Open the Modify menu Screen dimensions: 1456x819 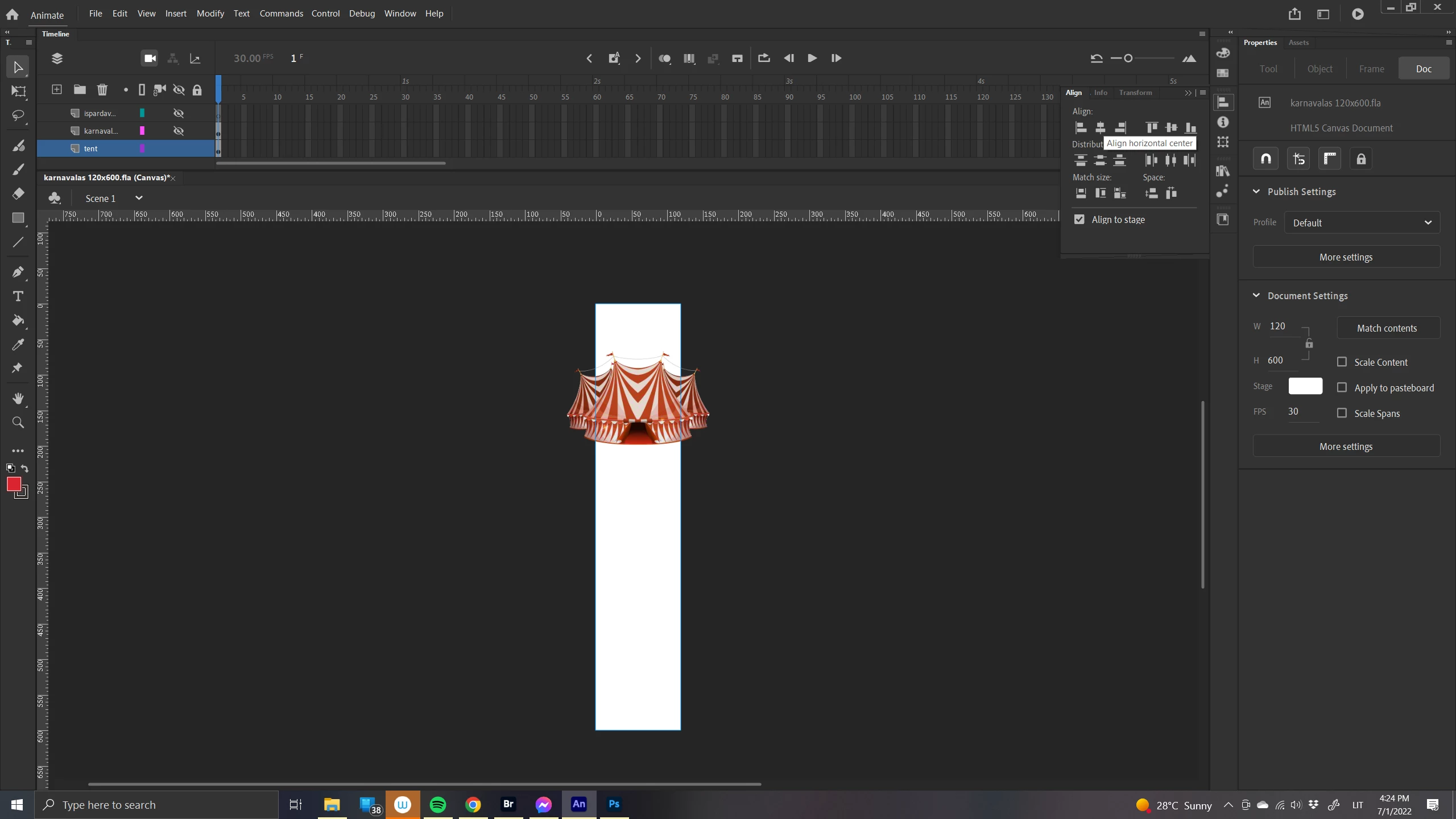[210, 14]
